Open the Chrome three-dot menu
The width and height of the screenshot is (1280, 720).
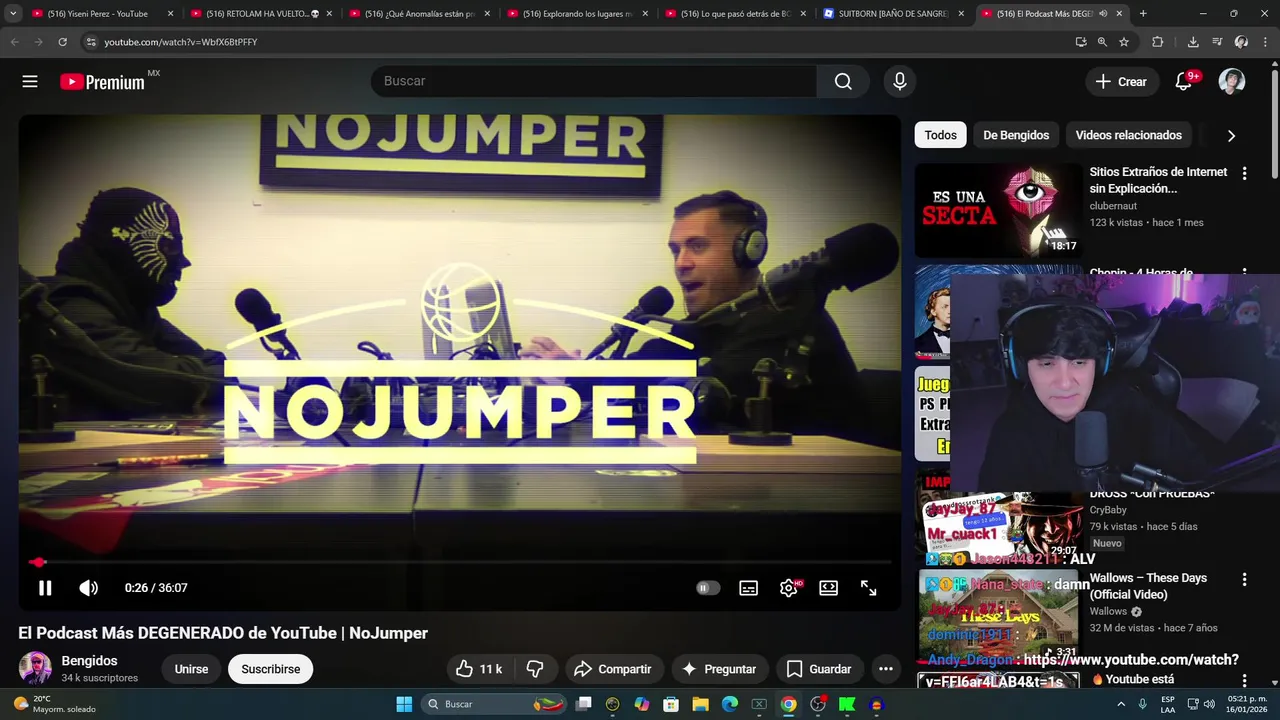(x=1265, y=42)
